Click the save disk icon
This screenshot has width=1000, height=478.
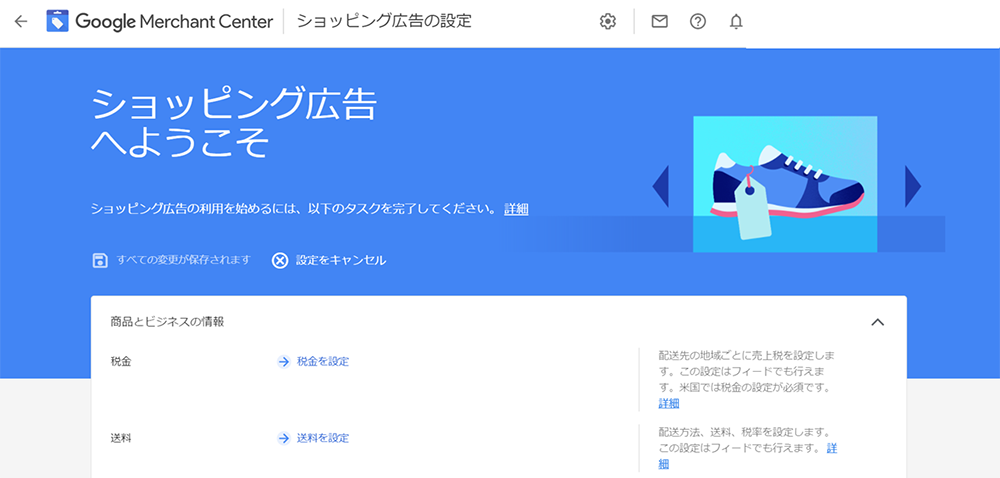point(100,260)
